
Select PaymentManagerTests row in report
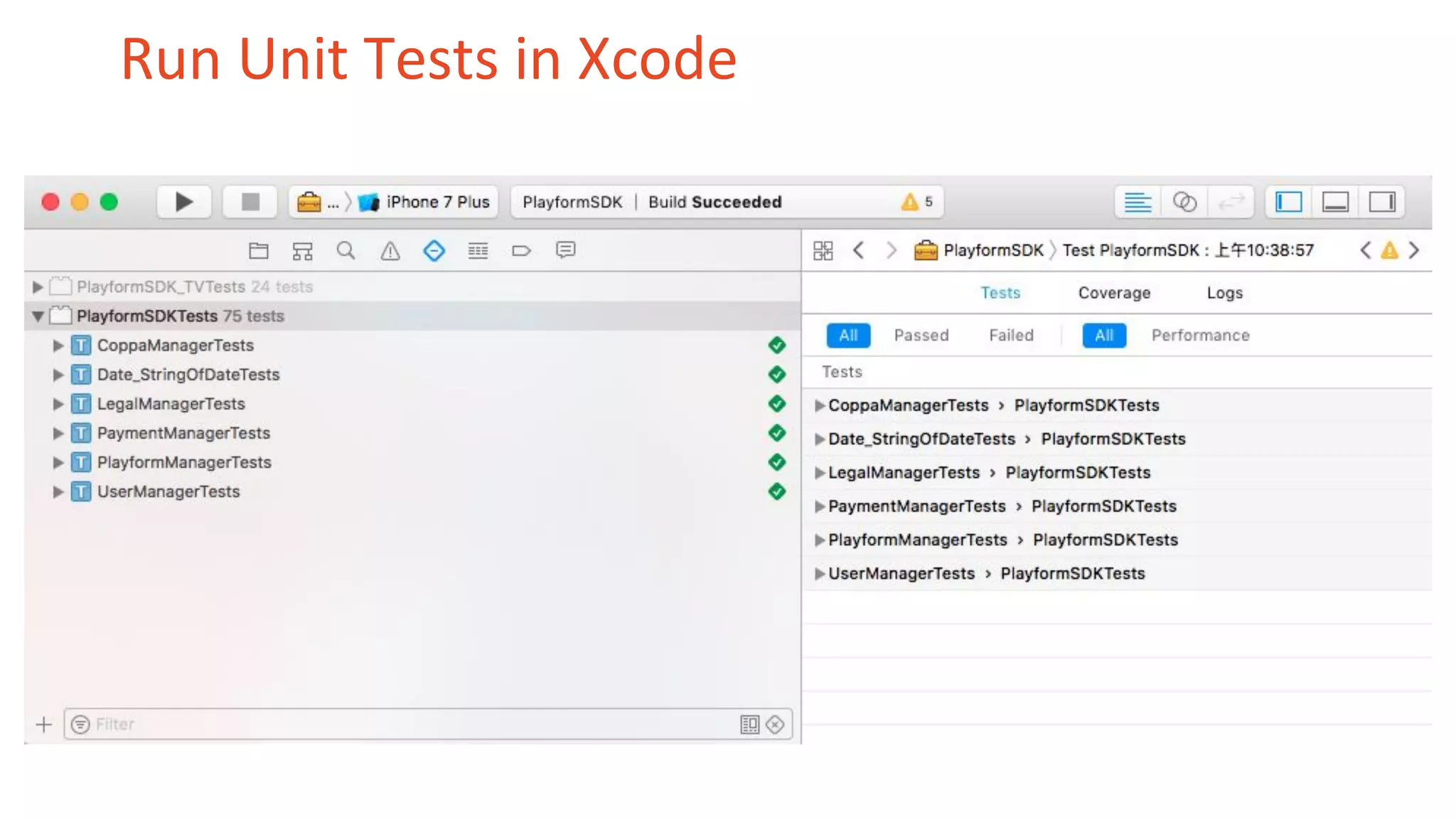coord(1117,506)
